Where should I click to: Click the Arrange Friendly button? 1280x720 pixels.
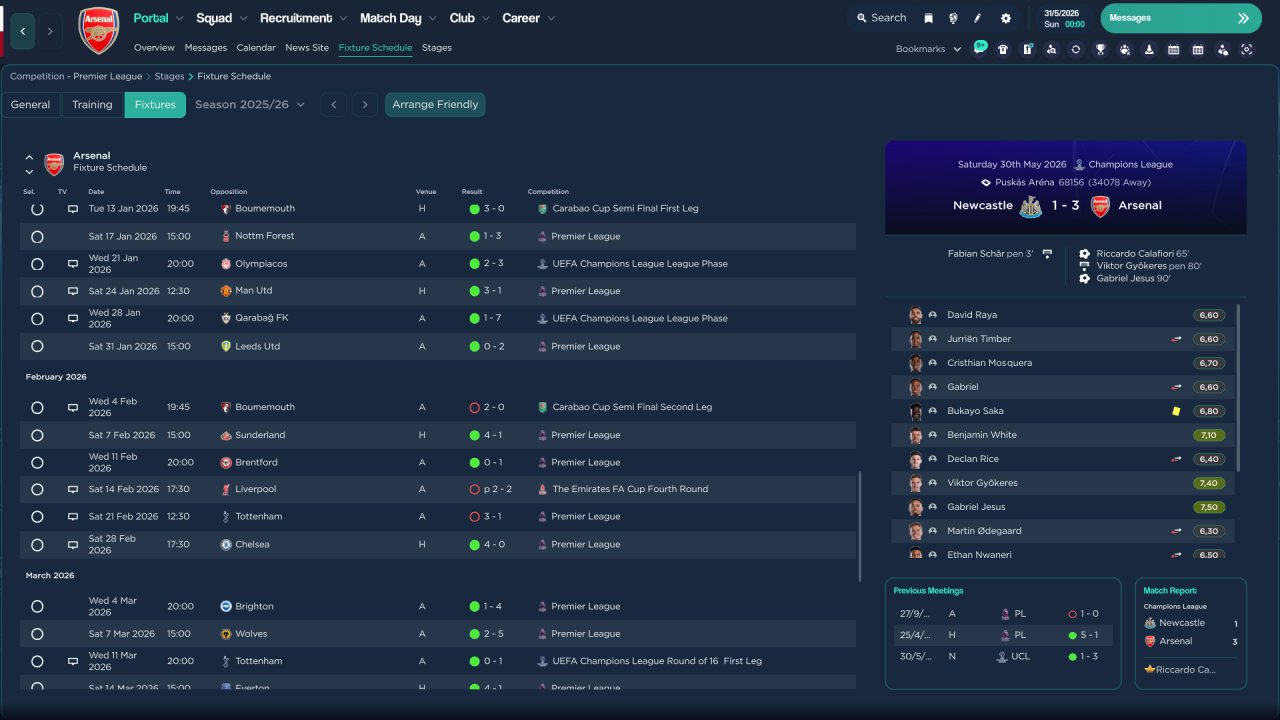435,105
